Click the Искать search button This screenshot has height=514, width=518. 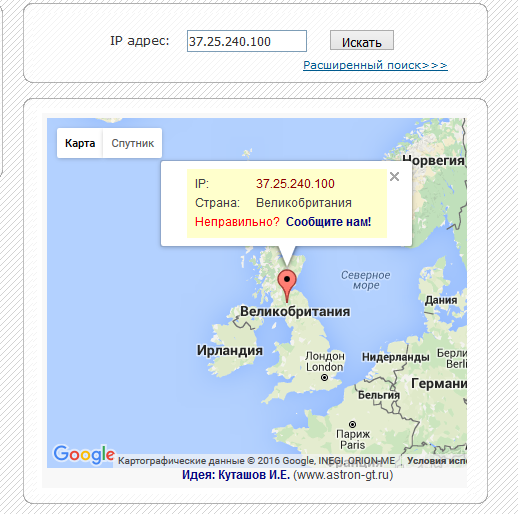(362, 40)
